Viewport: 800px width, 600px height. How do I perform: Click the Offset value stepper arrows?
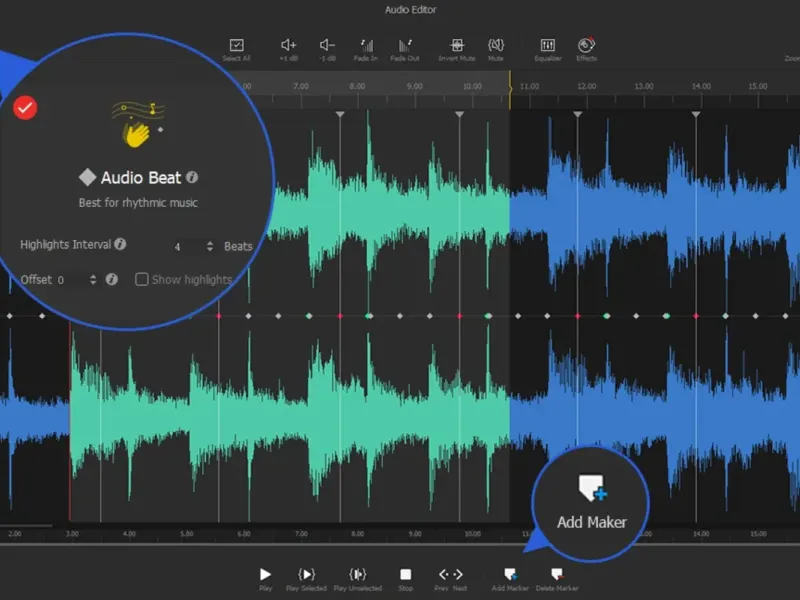93,280
